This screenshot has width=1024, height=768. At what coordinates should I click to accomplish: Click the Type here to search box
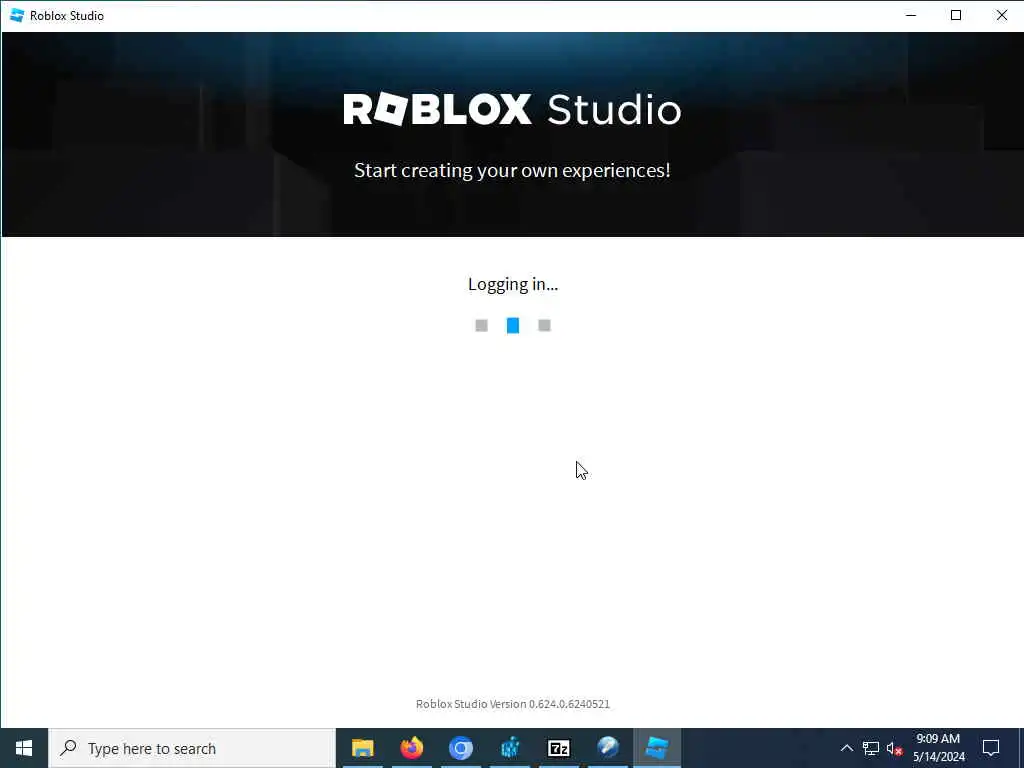(x=192, y=748)
